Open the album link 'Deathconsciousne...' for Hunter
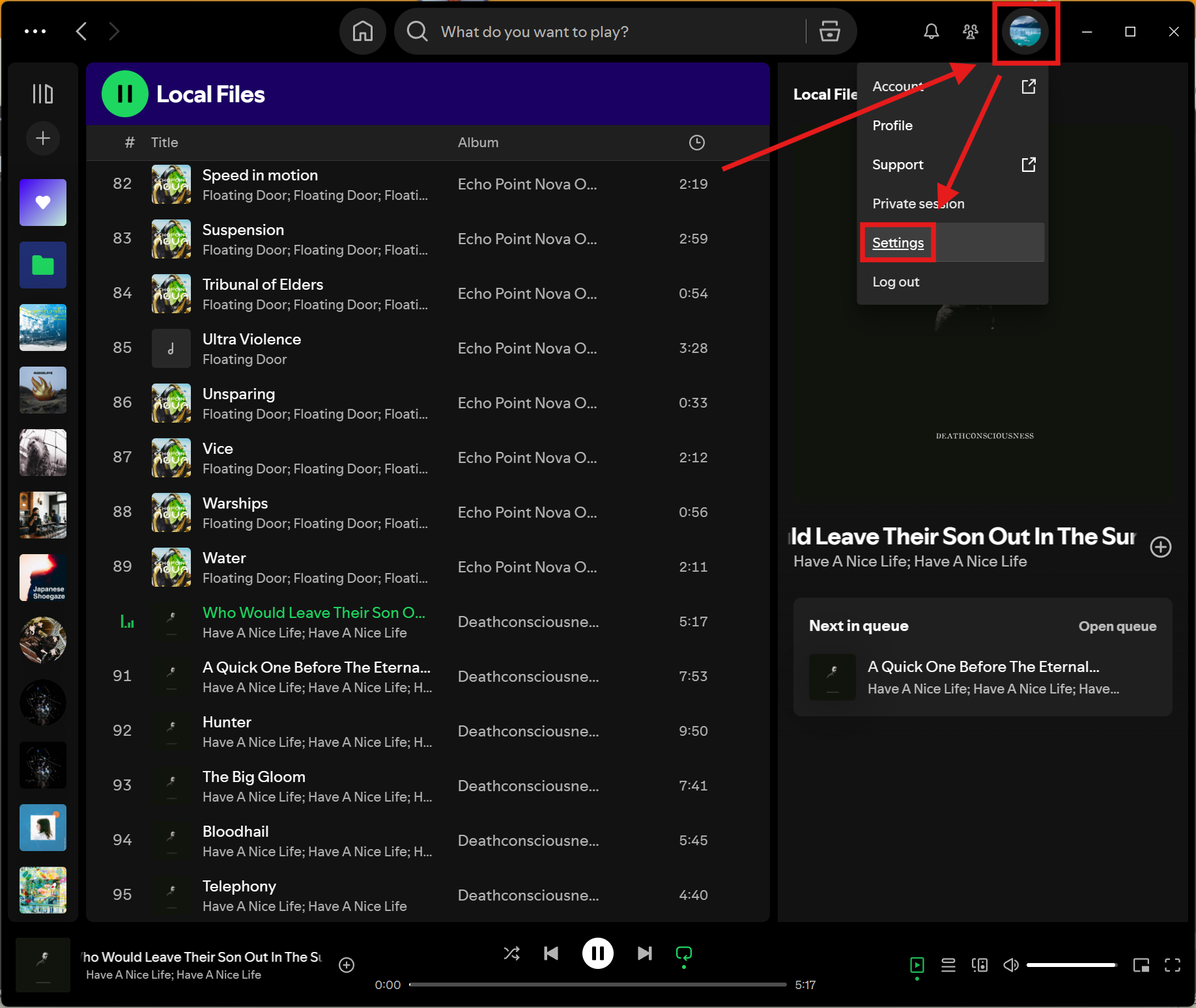Image resolution: width=1196 pixels, height=1008 pixels. (x=528, y=731)
